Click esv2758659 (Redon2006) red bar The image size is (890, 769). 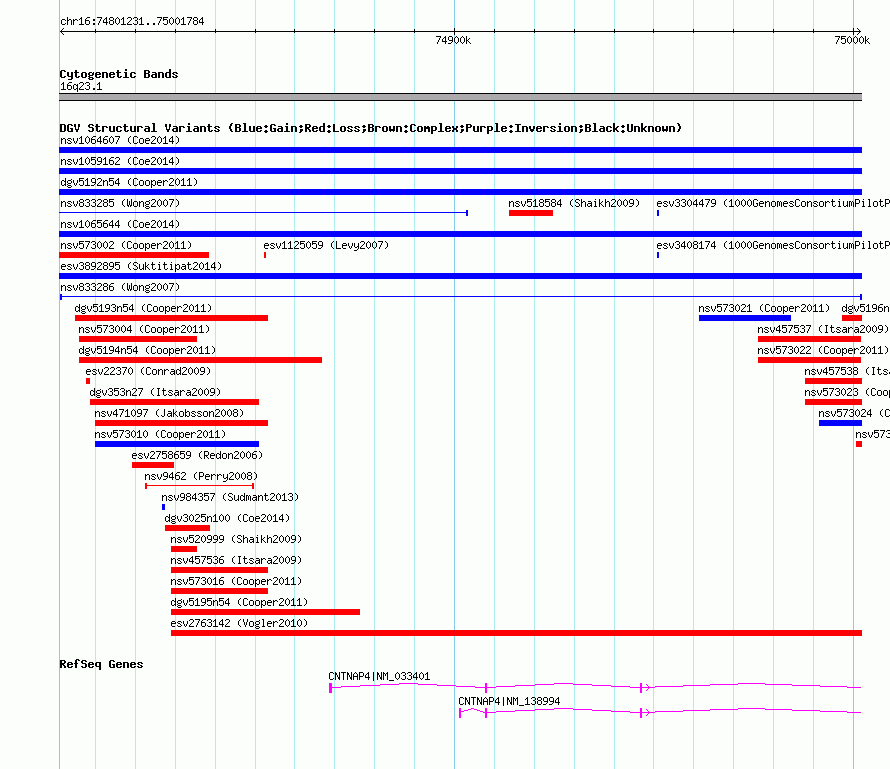[153, 465]
